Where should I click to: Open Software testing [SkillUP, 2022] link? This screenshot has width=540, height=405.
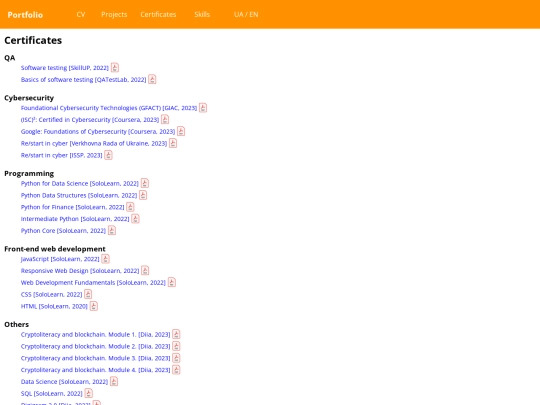65,68
